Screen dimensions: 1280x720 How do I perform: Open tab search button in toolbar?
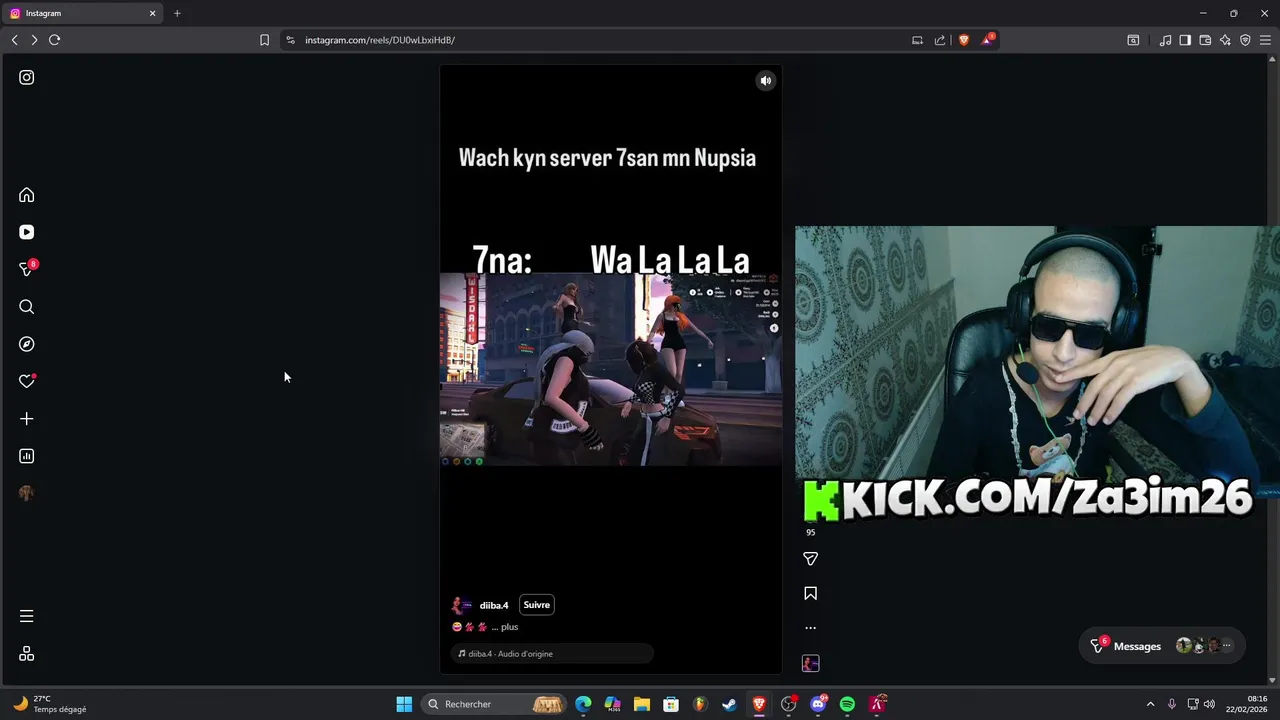coord(1133,40)
